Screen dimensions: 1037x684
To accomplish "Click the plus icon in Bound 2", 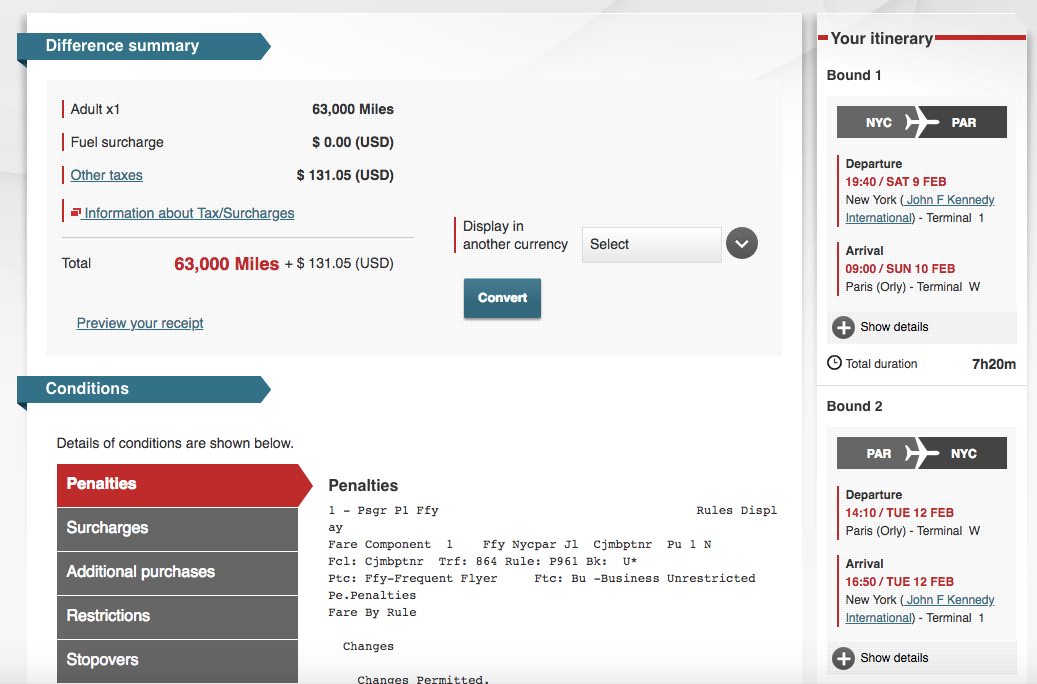I will click(844, 658).
